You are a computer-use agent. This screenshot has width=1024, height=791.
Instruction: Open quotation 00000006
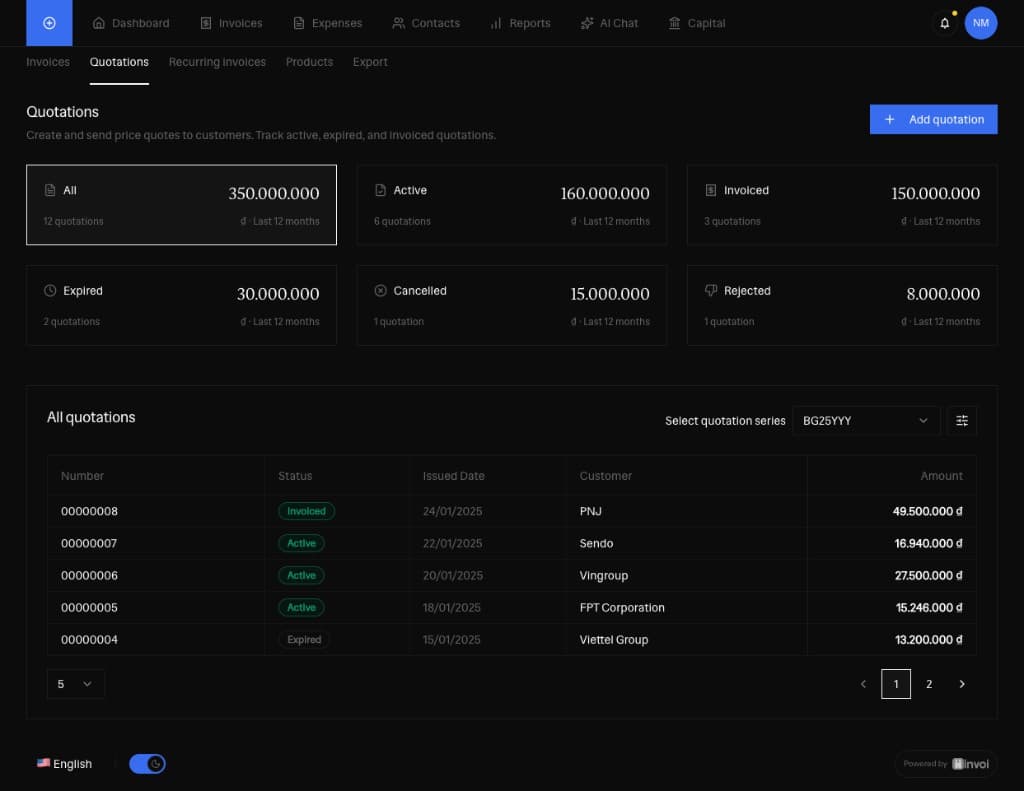tap(89, 575)
